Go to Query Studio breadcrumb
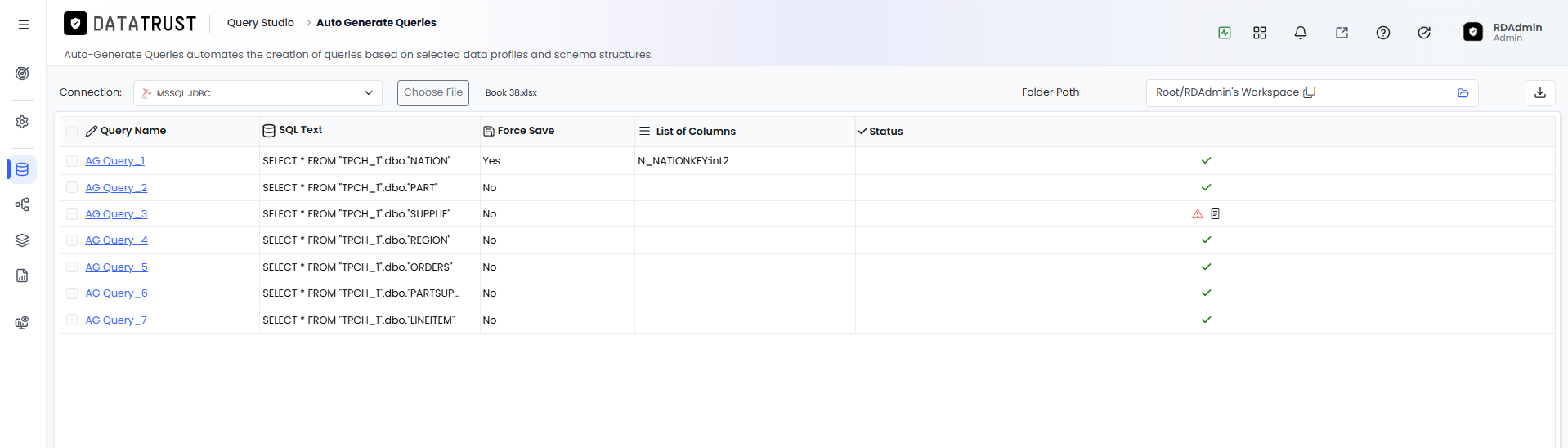 [261, 23]
